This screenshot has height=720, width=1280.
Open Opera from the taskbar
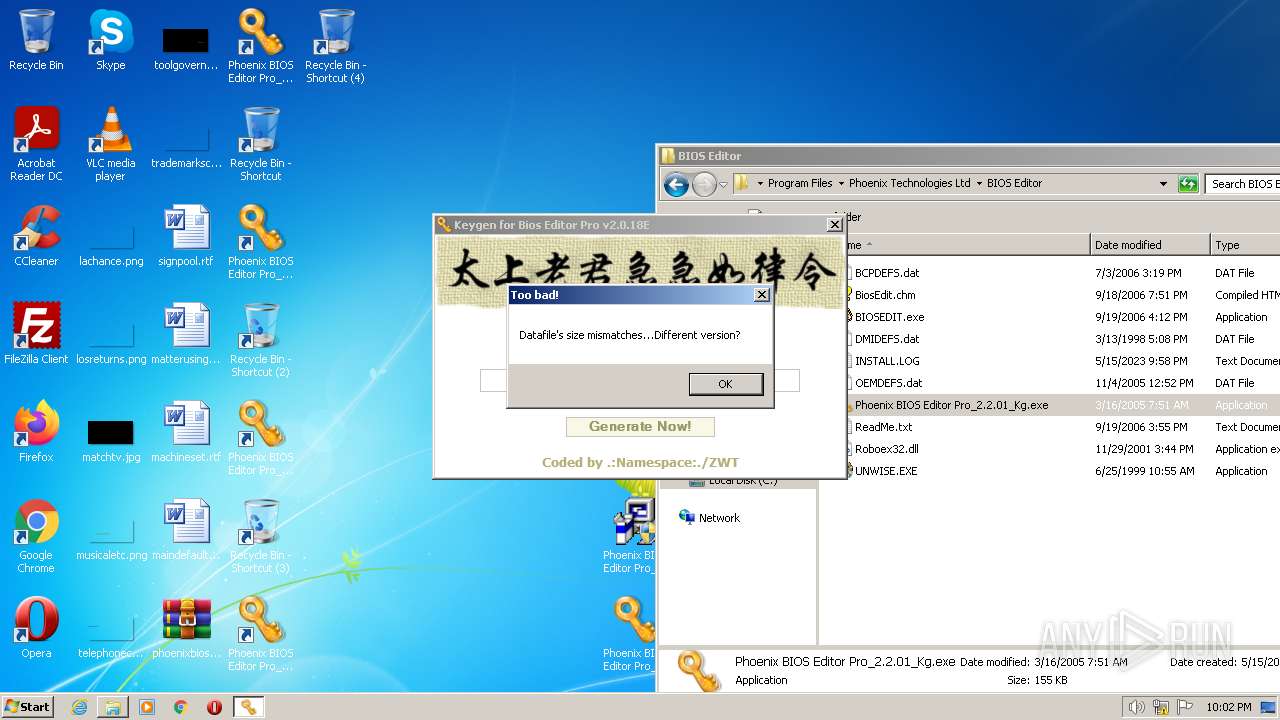click(x=214, y=707)
